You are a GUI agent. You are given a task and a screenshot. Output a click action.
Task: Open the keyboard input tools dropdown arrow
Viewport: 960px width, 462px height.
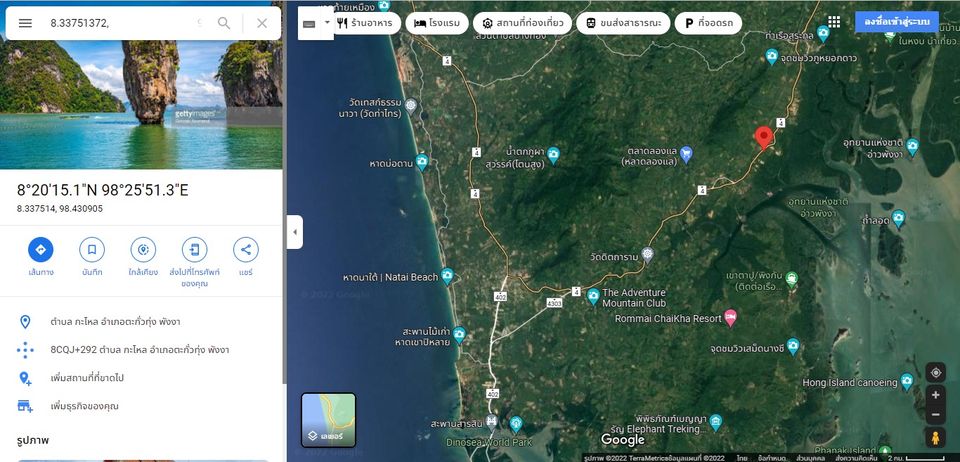(x=327, y=23)
